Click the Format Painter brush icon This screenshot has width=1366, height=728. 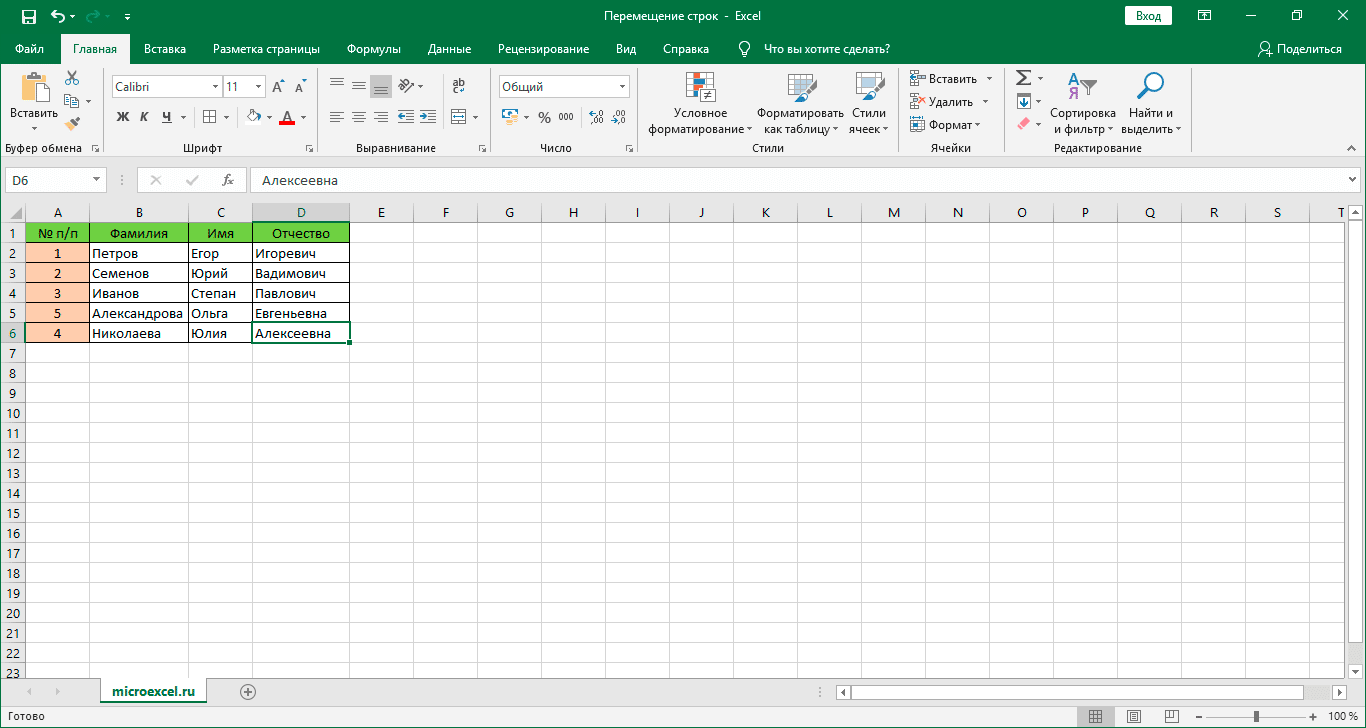pyautogui.click(x=71, y=123)
